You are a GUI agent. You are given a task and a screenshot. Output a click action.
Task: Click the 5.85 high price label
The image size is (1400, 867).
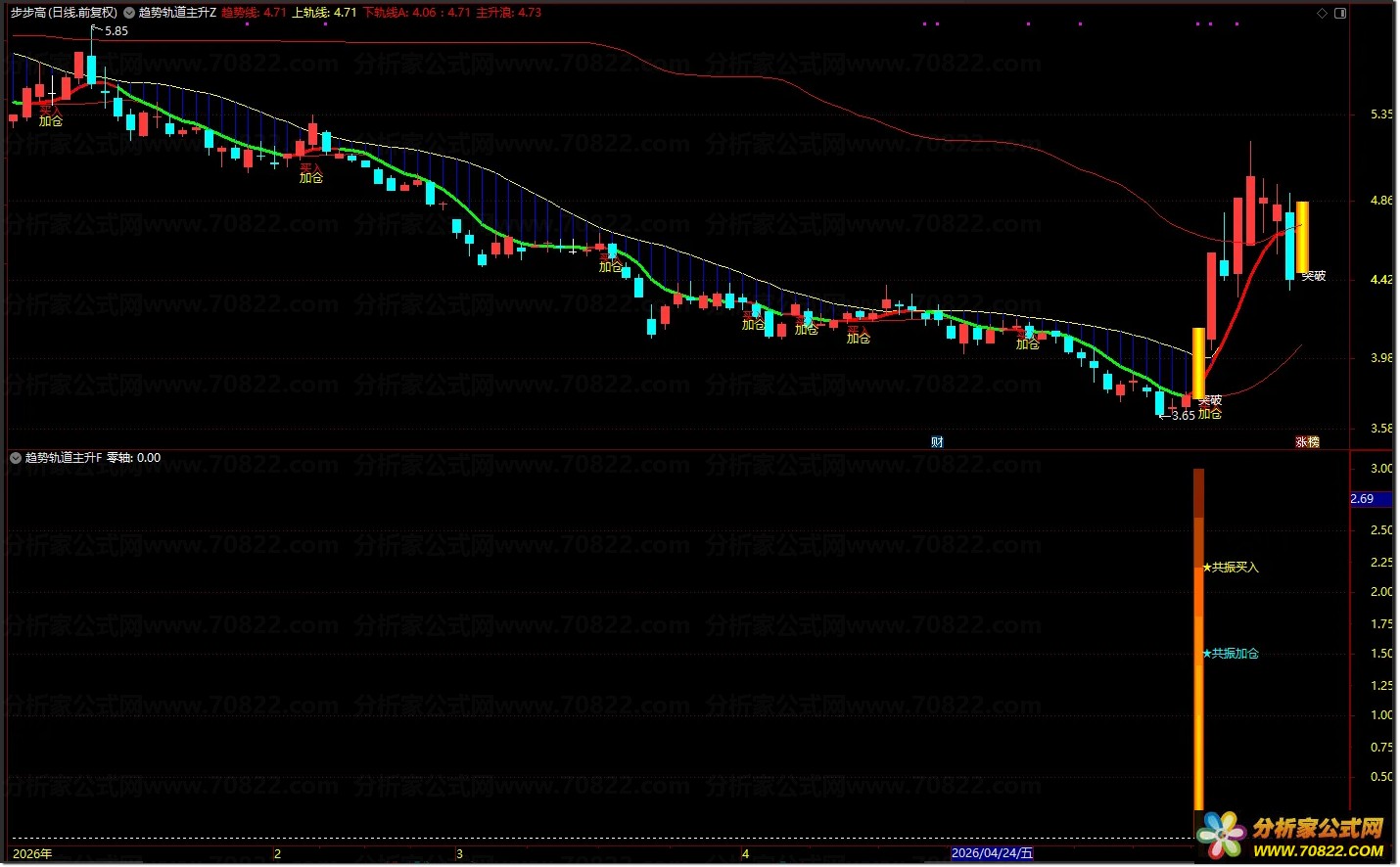click(x=117, y=31)
